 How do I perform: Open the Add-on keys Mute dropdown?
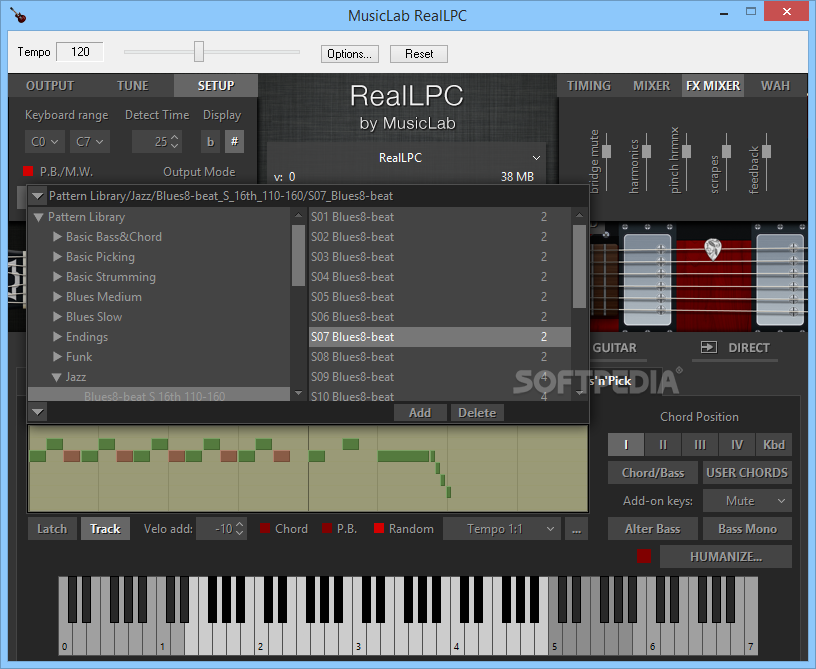[747, 501]
